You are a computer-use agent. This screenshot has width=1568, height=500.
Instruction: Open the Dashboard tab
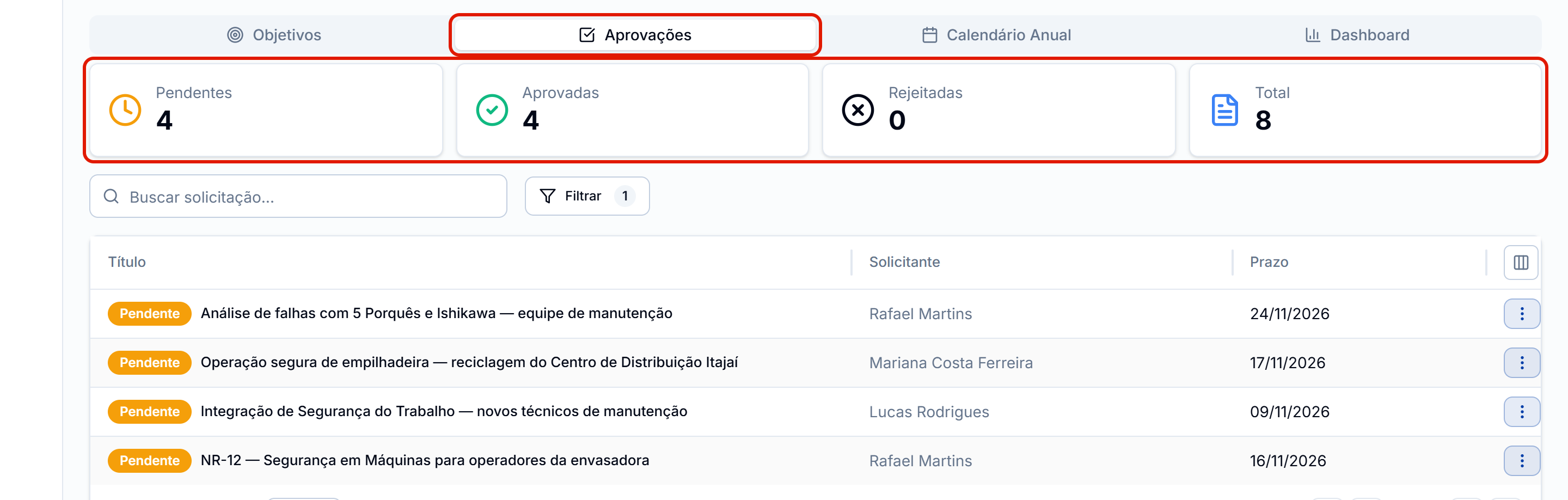[x=1357, y=35]
